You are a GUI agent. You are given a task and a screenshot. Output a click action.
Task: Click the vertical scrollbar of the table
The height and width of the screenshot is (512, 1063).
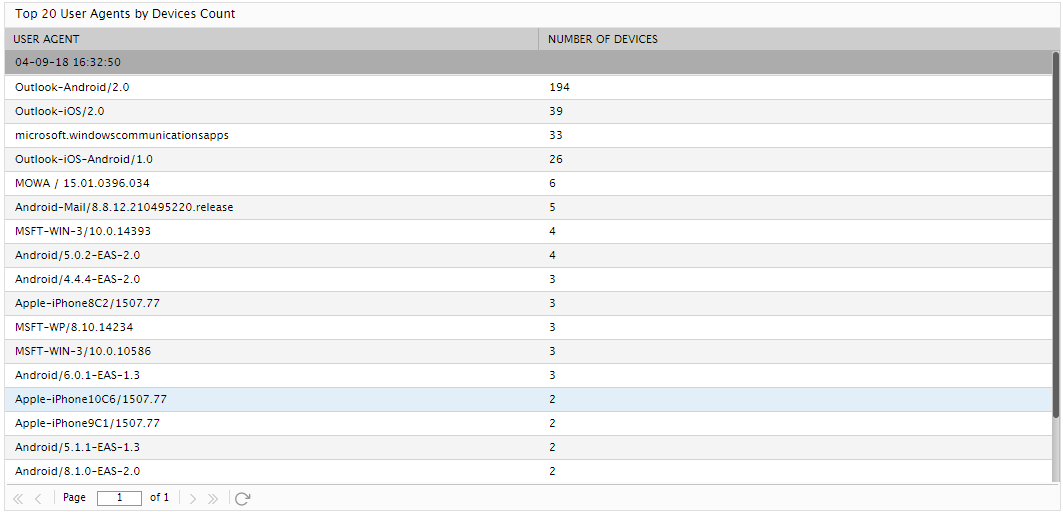pos(1056,234)
